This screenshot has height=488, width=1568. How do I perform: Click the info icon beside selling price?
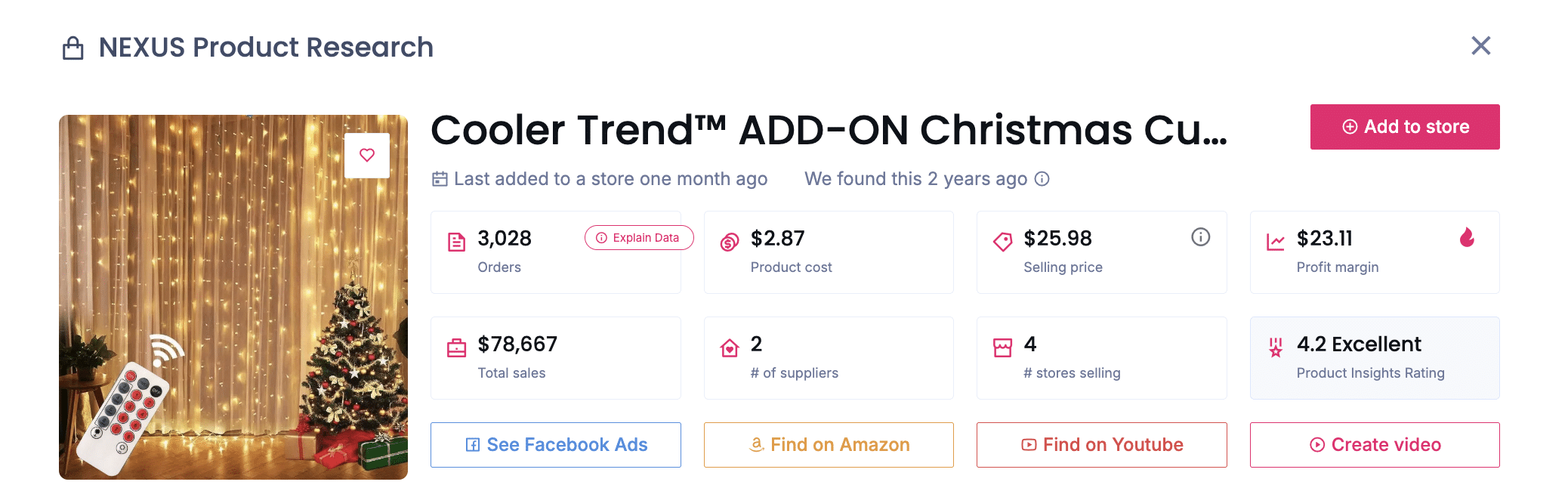coord(1200,237)
